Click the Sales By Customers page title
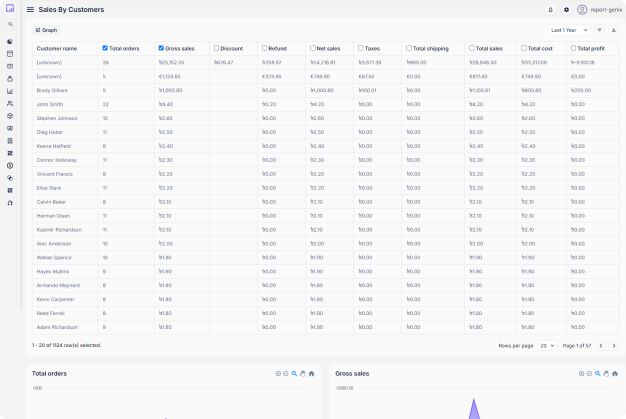Viewport: 626px width, 419px height. [x=71, y=10]
